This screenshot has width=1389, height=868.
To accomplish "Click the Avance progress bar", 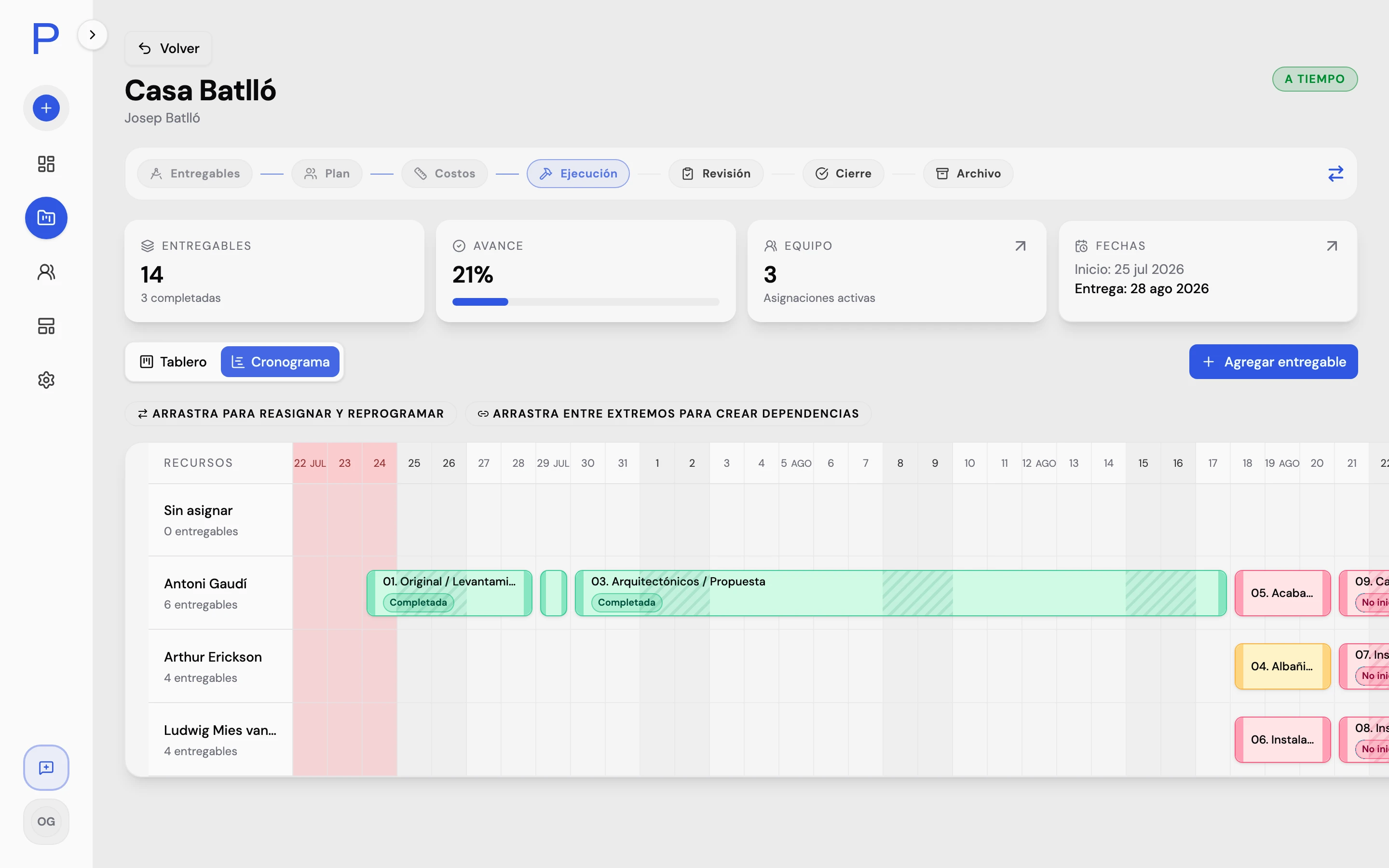I will (x=586, y=302).
